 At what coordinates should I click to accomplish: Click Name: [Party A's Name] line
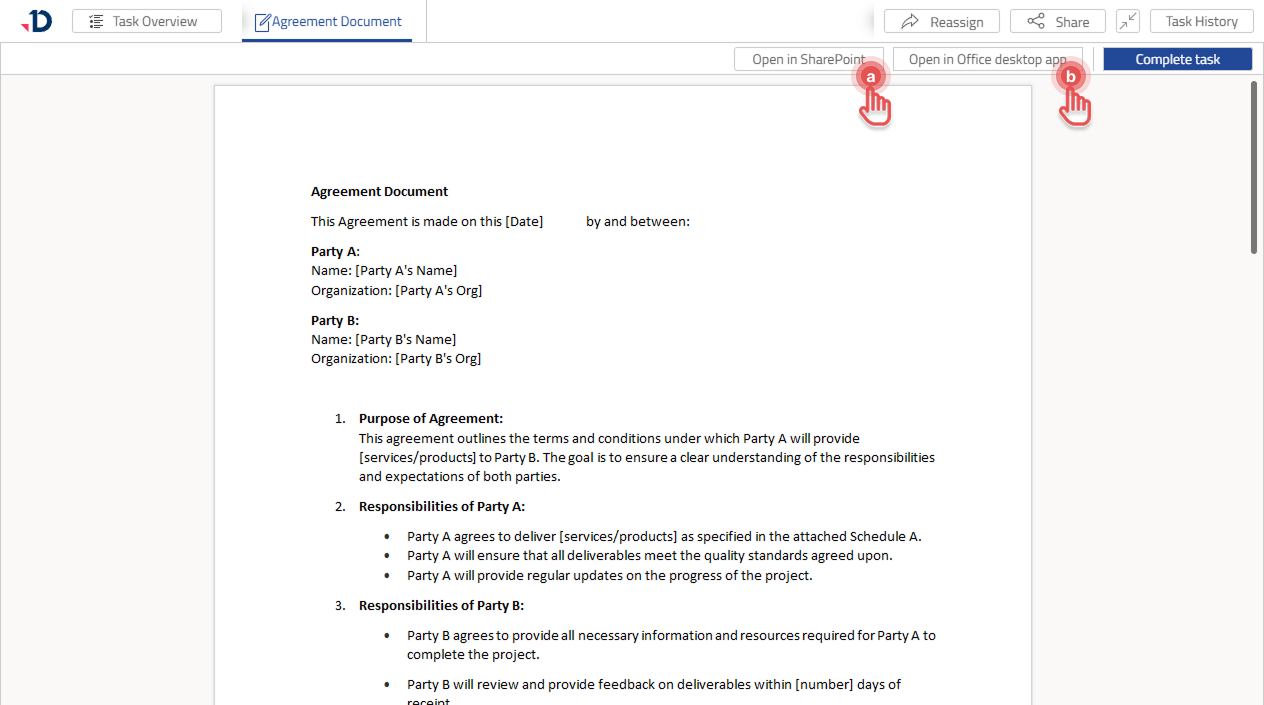tap(384, 270)
